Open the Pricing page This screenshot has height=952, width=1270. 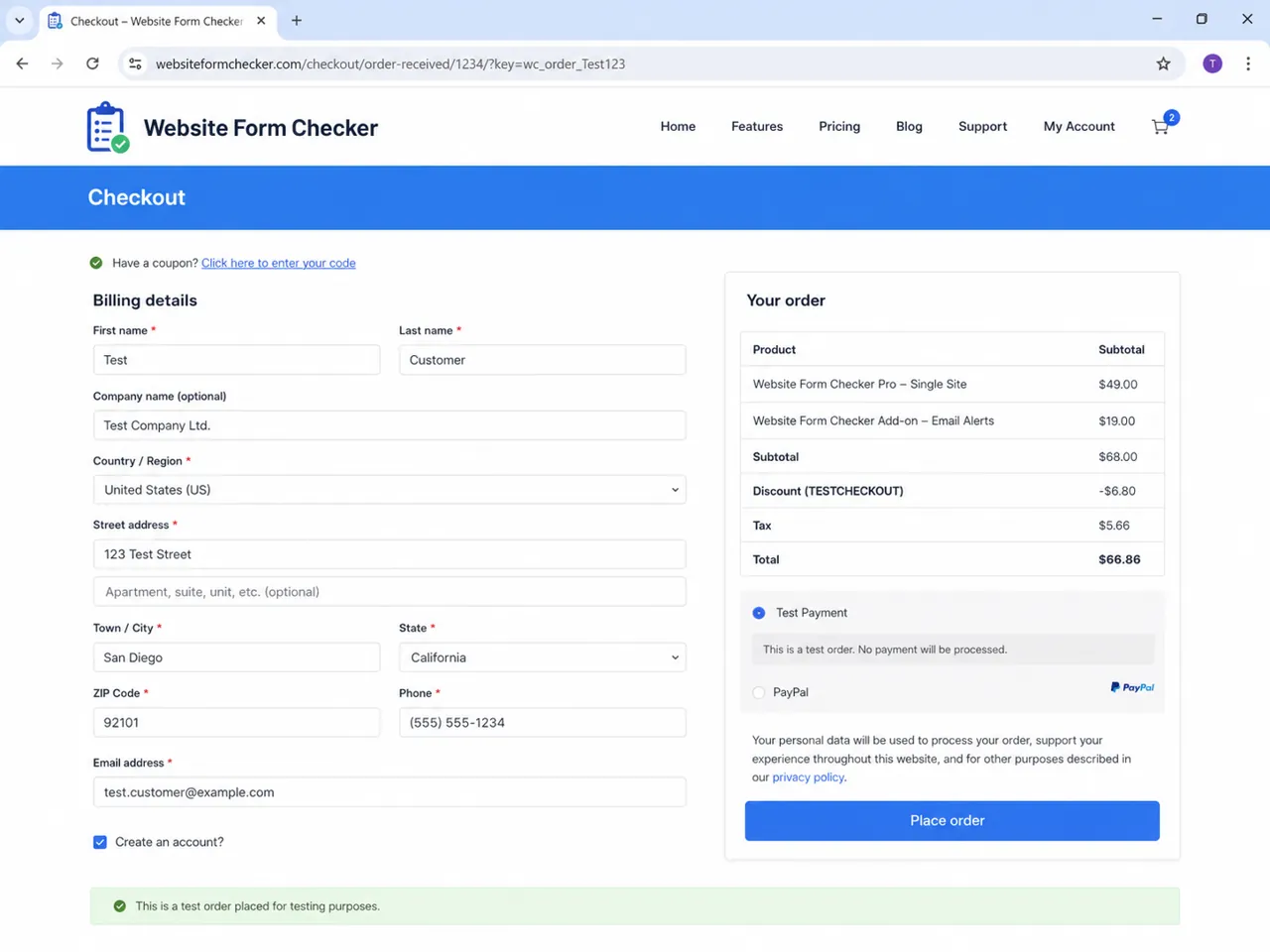(839, 126)
